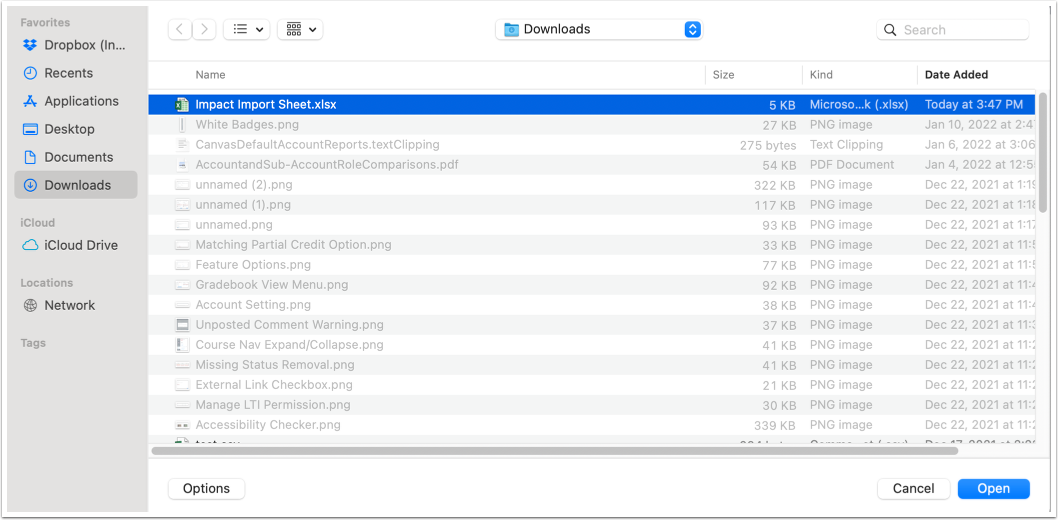This screenshot has height=520, width=1058.
Task: Open Network in the sidebar
Action: click(x=76, y=306)
